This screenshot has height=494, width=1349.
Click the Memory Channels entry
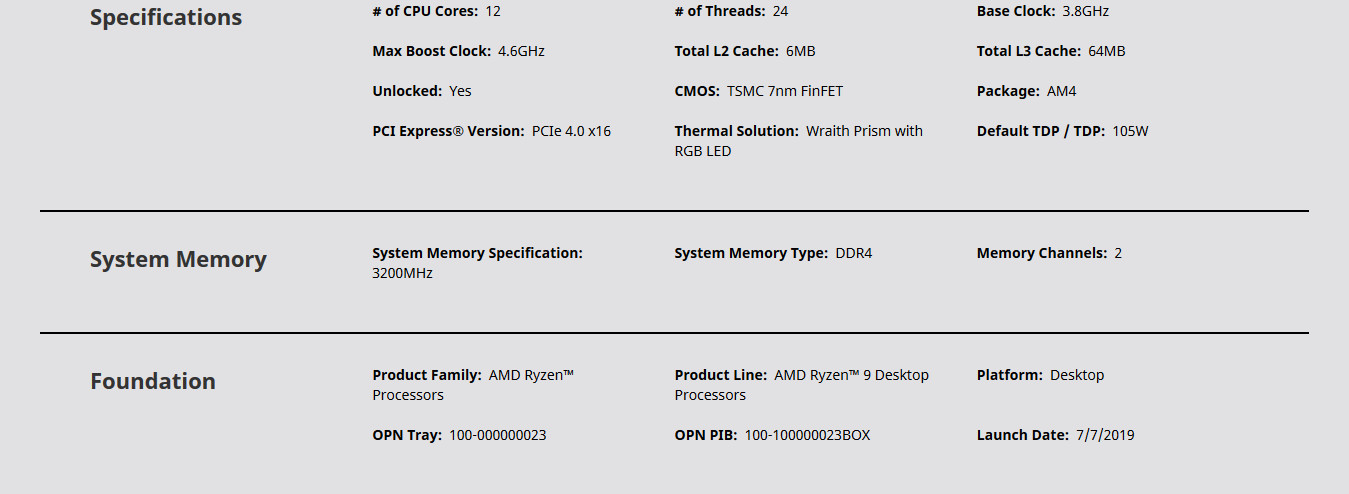point(1049,253)
